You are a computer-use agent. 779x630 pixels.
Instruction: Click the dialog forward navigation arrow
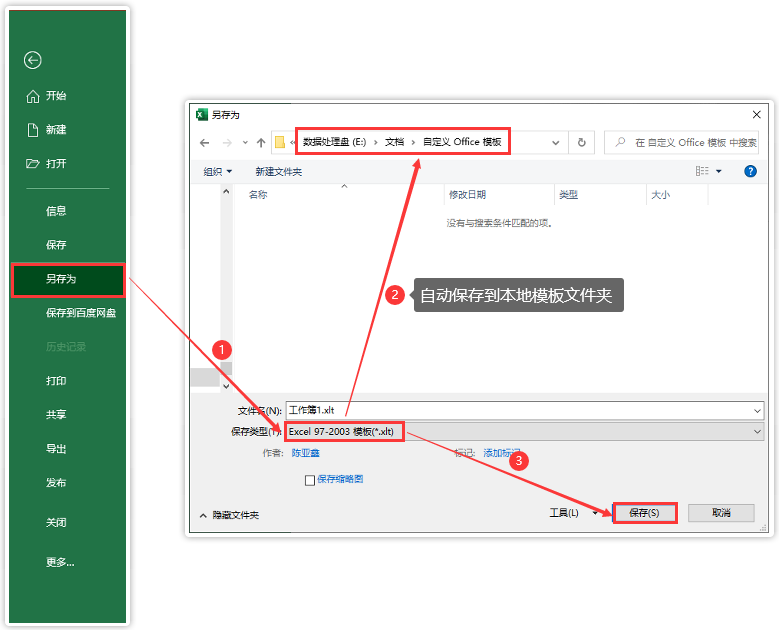(x=227, y=143)
